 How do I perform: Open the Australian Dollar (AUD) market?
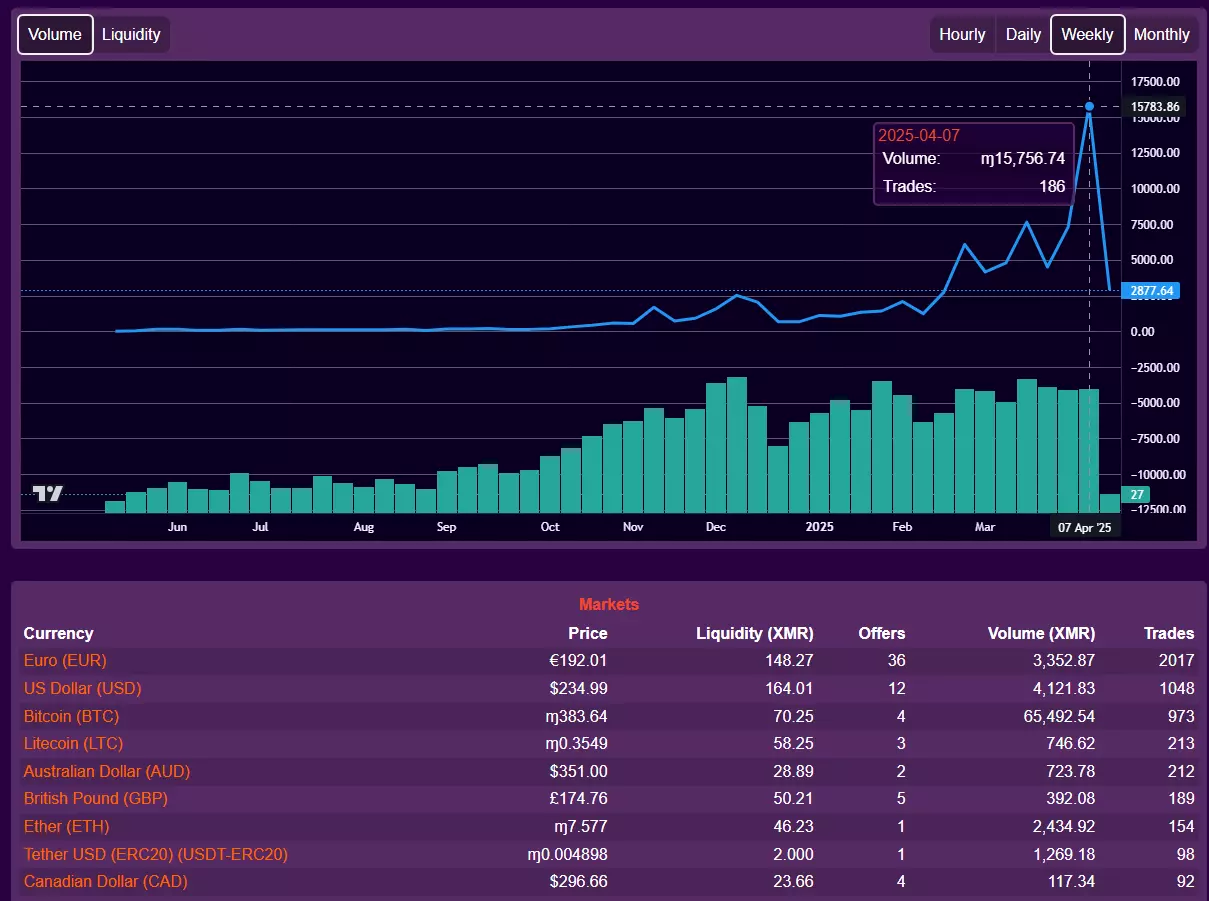pos(107,771)
